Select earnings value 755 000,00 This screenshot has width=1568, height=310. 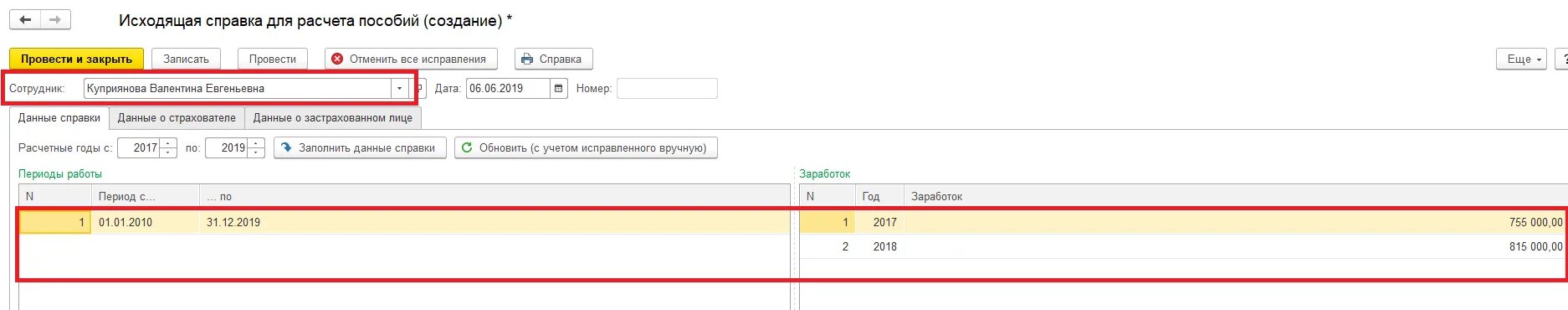tap(1236, 222)
